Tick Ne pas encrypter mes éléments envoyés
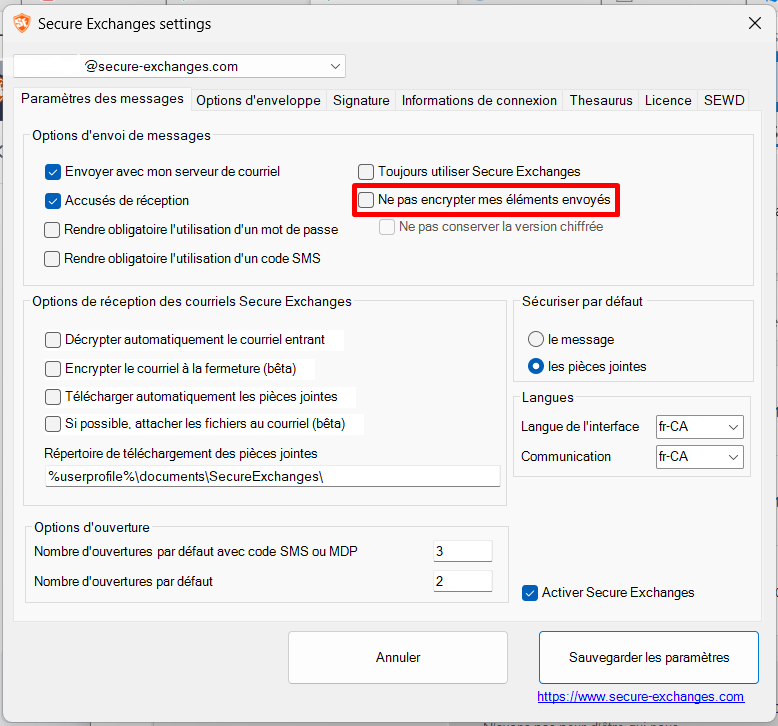778x726 pixels. pos(366,199)
